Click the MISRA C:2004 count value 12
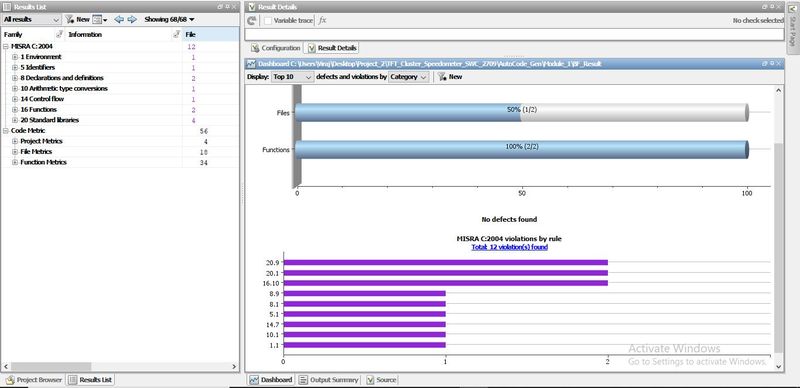 point(192,46)
